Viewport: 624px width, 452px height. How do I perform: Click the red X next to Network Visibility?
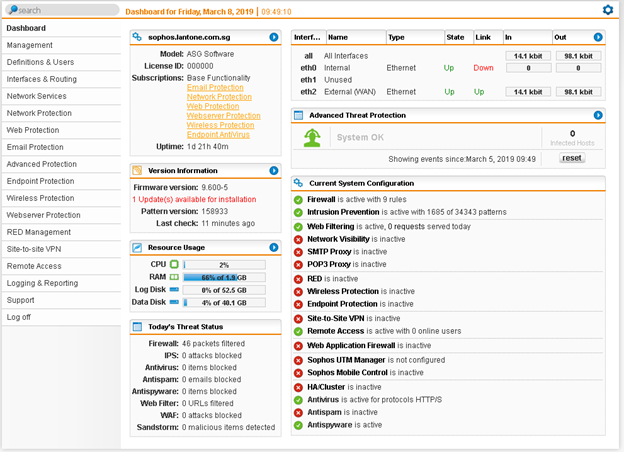pos(298,240)
